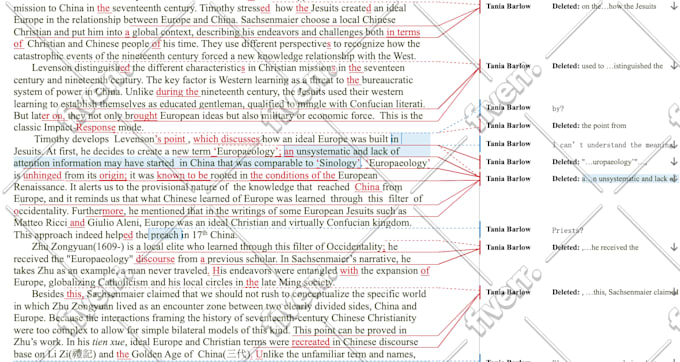
Task: Click the inserted phrase 'known to be'
Action: click(183, 176)
